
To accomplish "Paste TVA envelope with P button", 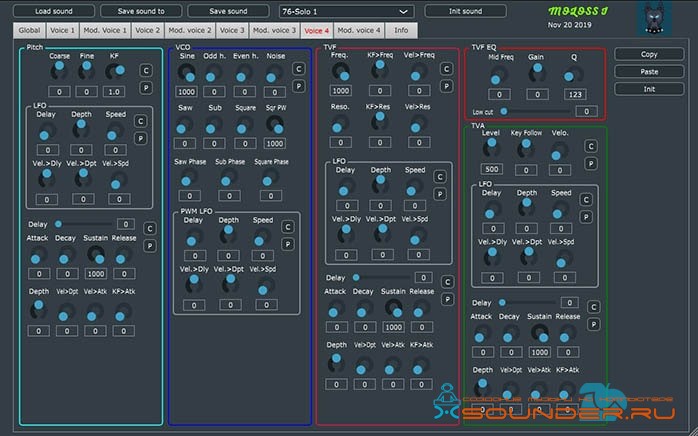I will tap(593, 324).
